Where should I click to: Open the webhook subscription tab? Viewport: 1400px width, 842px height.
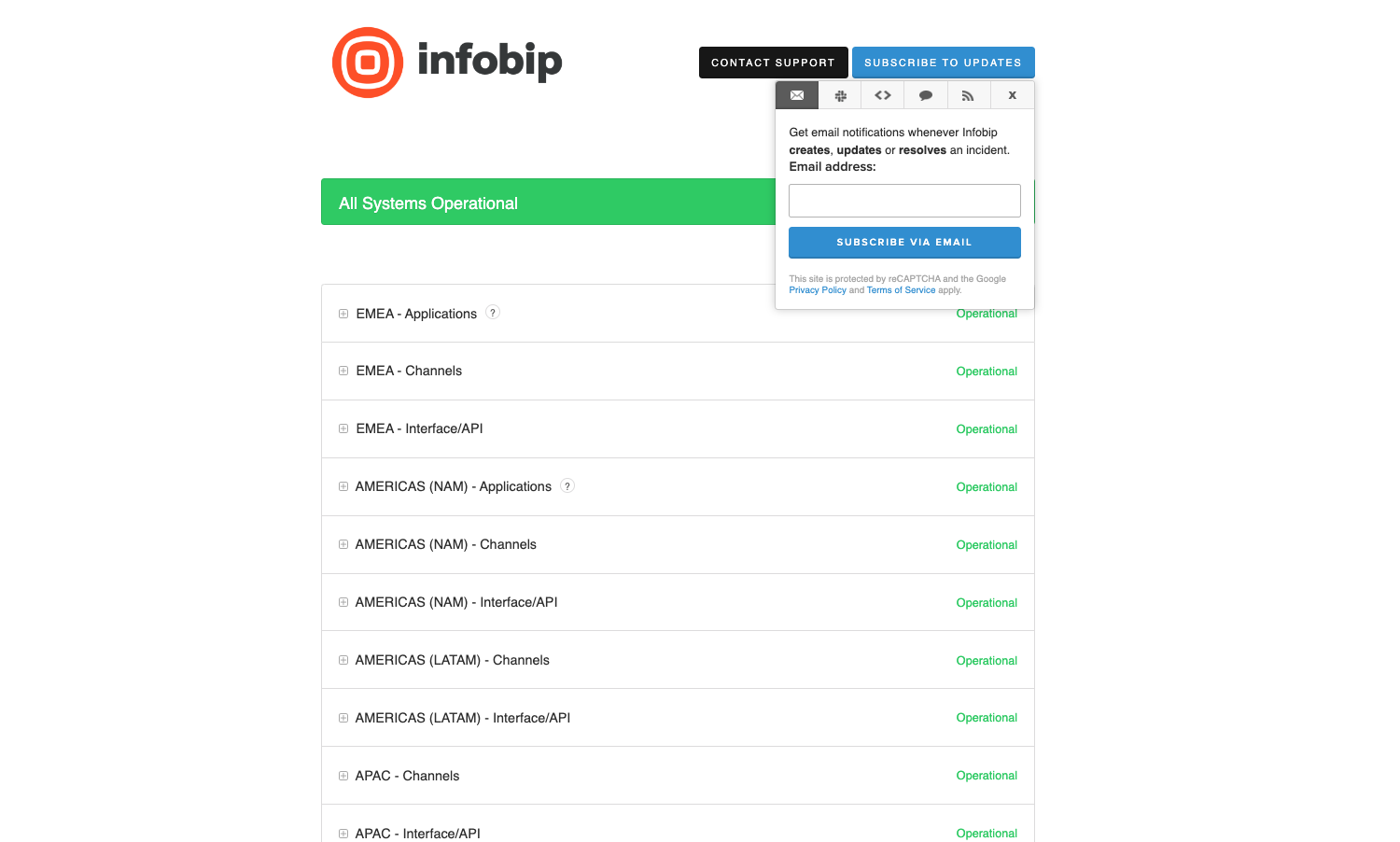[883, 95]
